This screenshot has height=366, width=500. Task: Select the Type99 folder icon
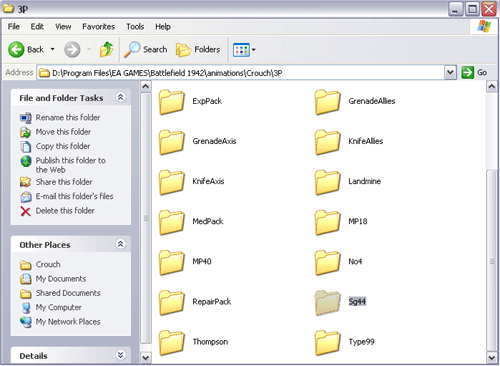click(x=327, y=343)
